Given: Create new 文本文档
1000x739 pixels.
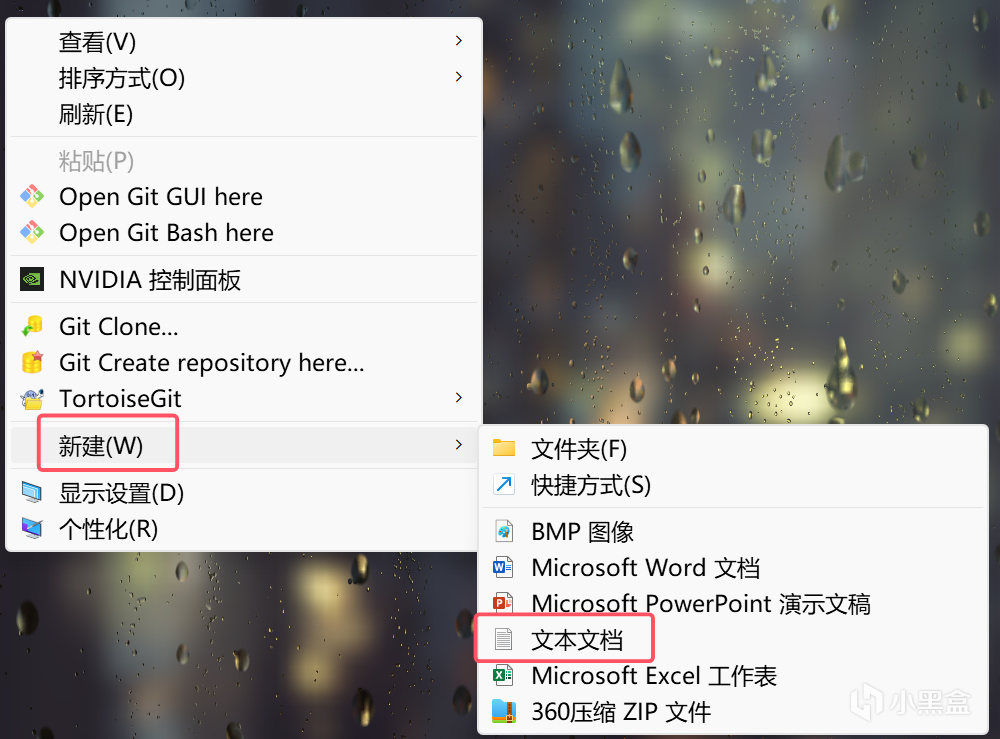Looking at the screenshot, I should [x=733, y=639].
